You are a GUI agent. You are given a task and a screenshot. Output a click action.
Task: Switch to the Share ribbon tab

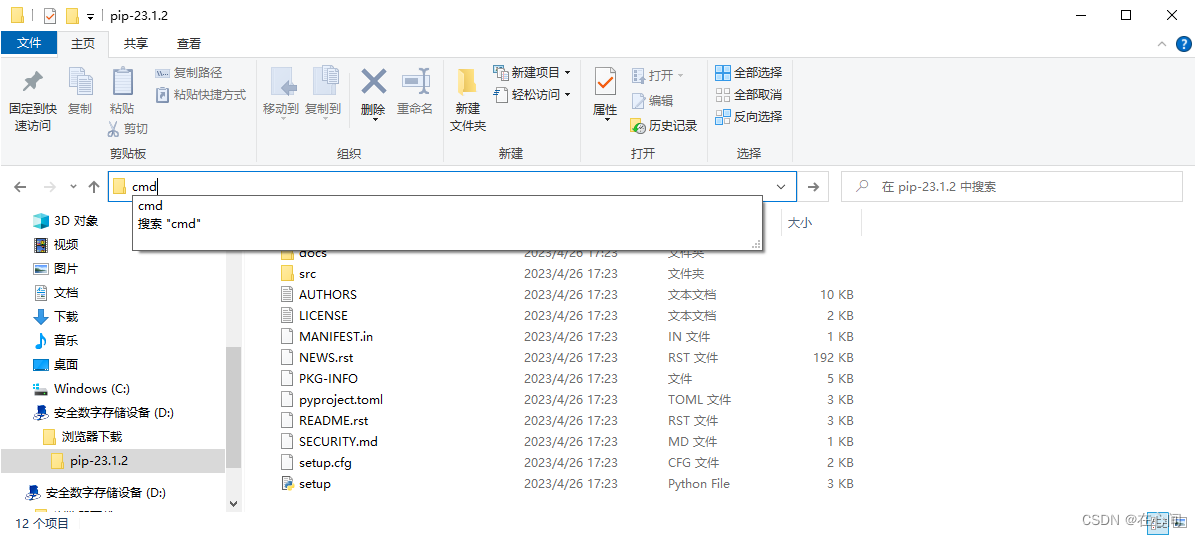coord(136,43)
